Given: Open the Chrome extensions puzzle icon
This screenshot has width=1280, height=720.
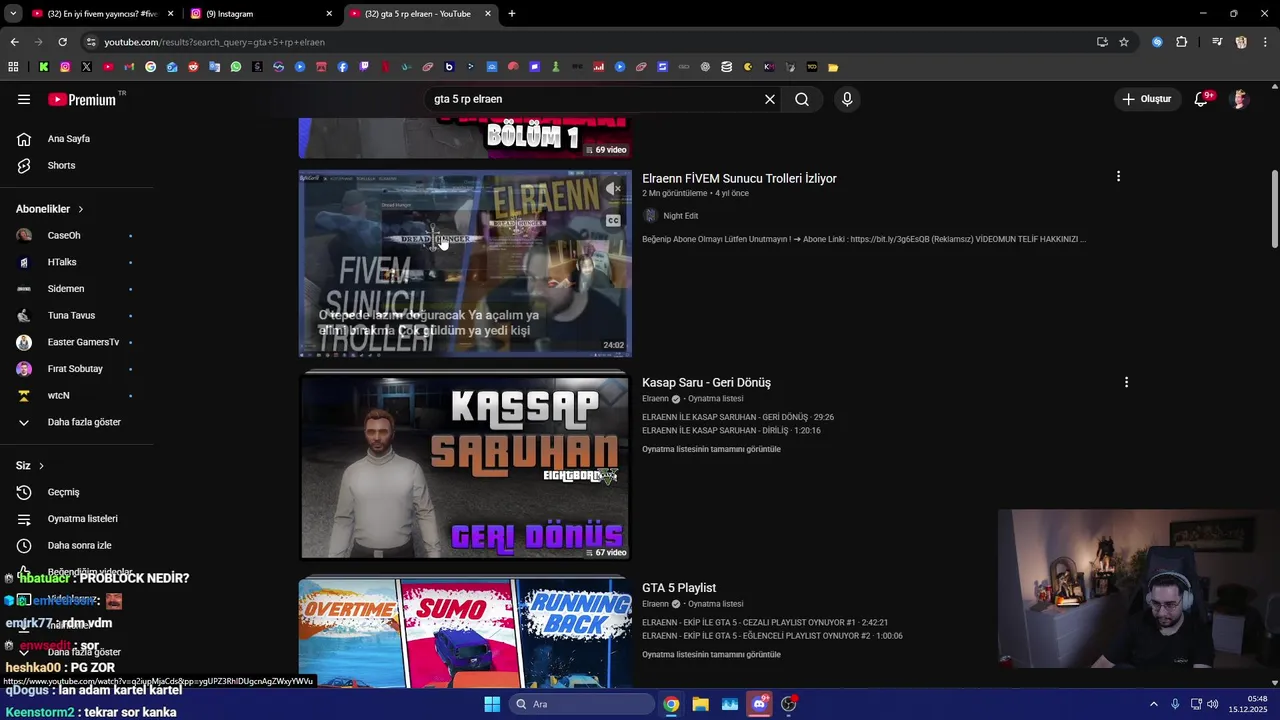Looking at the screenshot, I should (1181, 42).
